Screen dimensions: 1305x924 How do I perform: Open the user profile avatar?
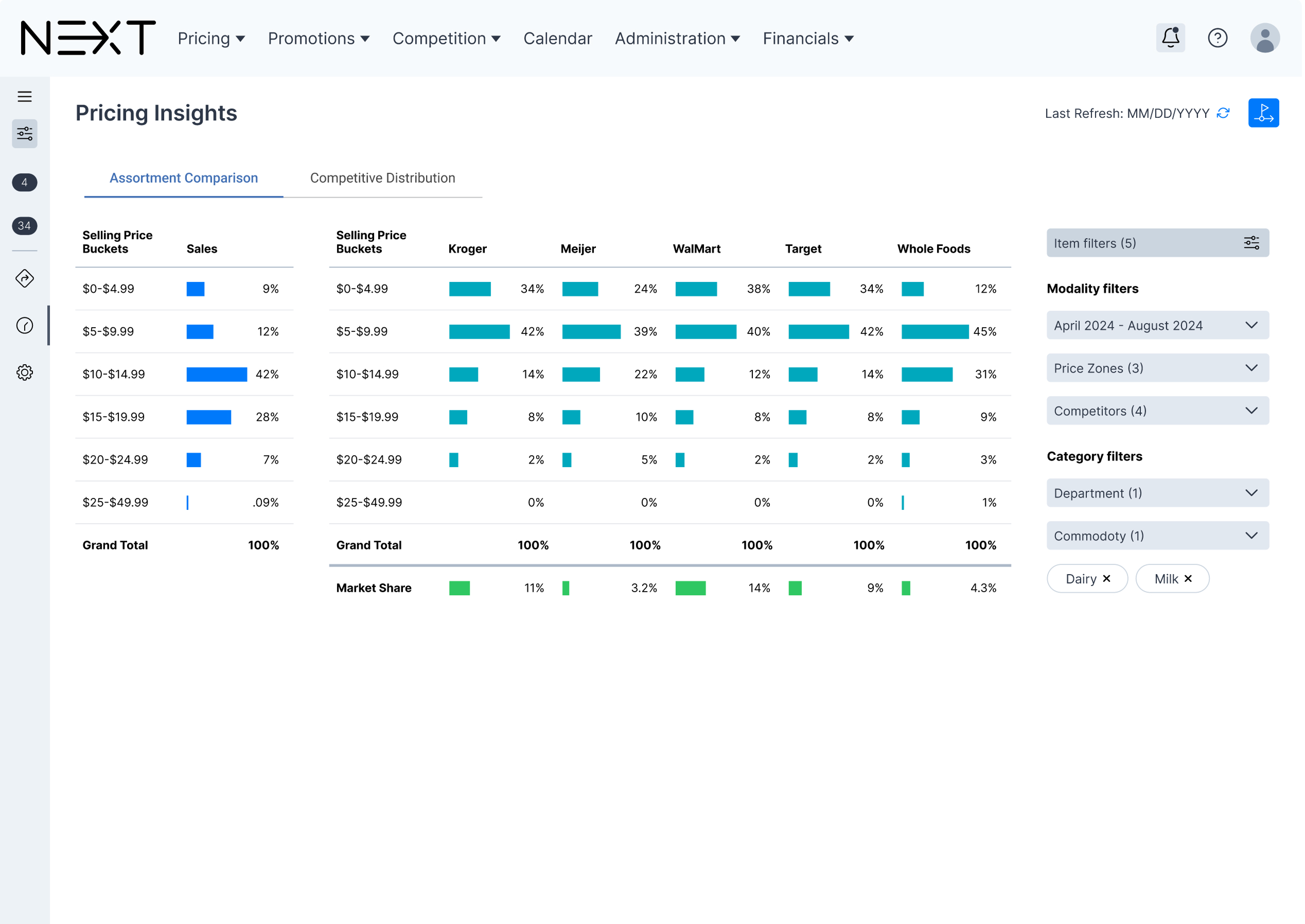(x=1264, y=38)
